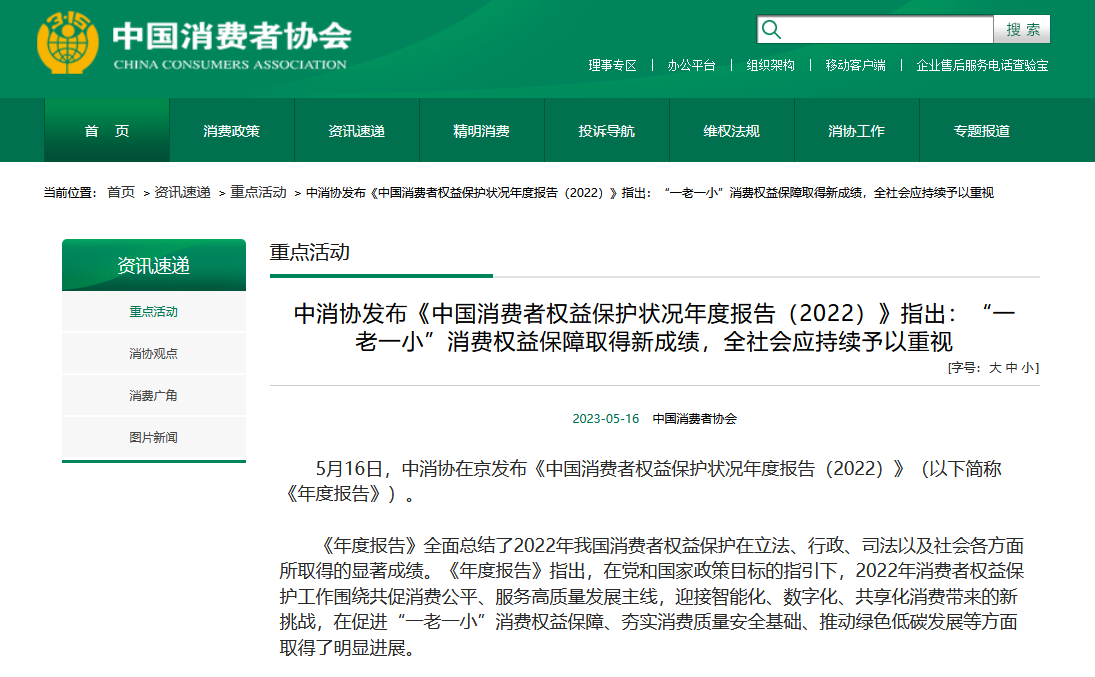Open 移动客户端 link
This screenshot has height=677, width=1095.
point(855,65)
